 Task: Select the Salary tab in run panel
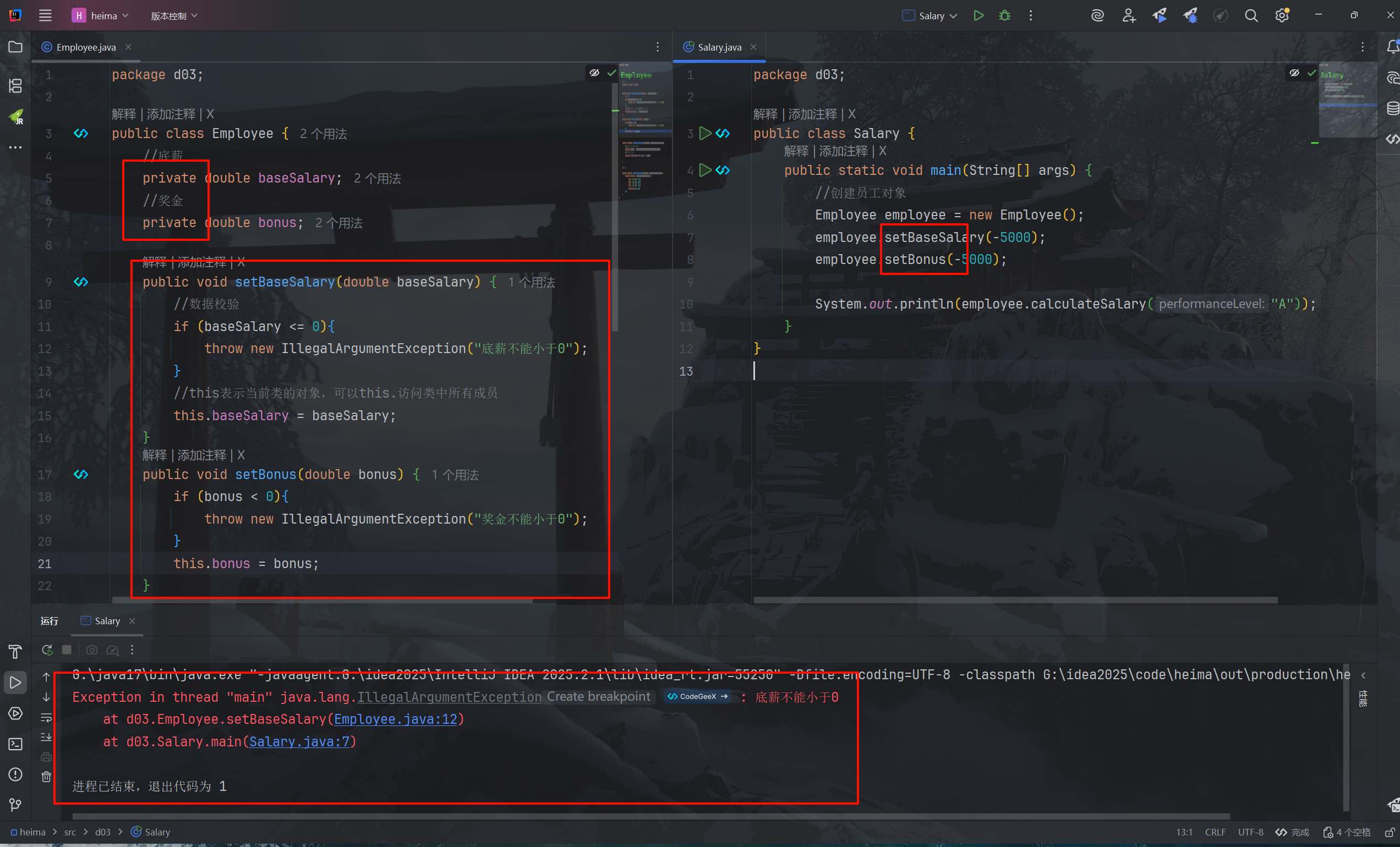107,620
